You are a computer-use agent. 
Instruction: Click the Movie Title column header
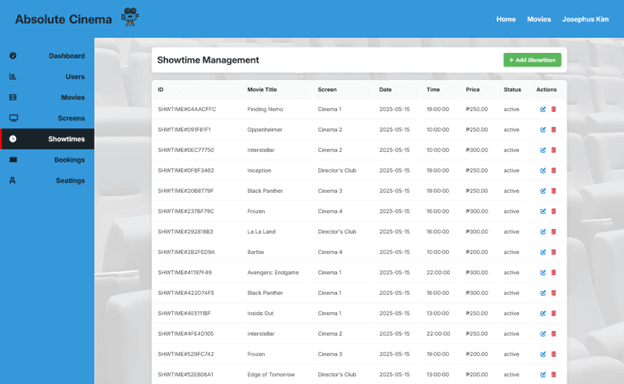click(x=262, y=90)
